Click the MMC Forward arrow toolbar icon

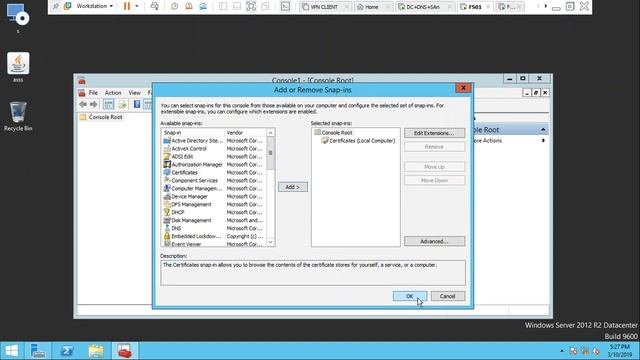(94, 104)
